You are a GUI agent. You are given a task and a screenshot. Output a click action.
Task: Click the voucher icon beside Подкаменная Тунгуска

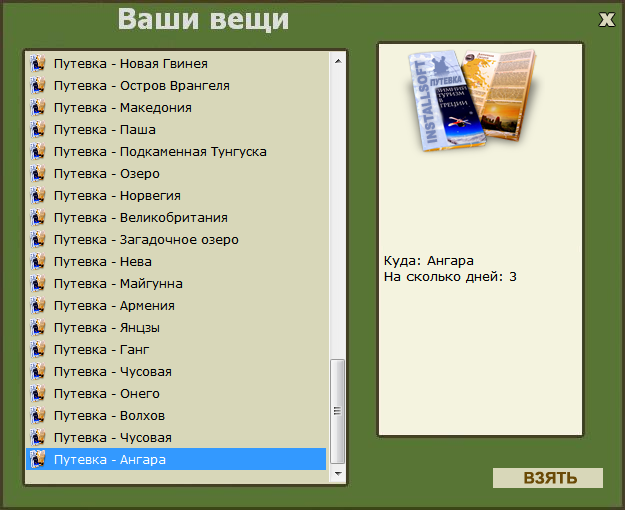point(37,152)
